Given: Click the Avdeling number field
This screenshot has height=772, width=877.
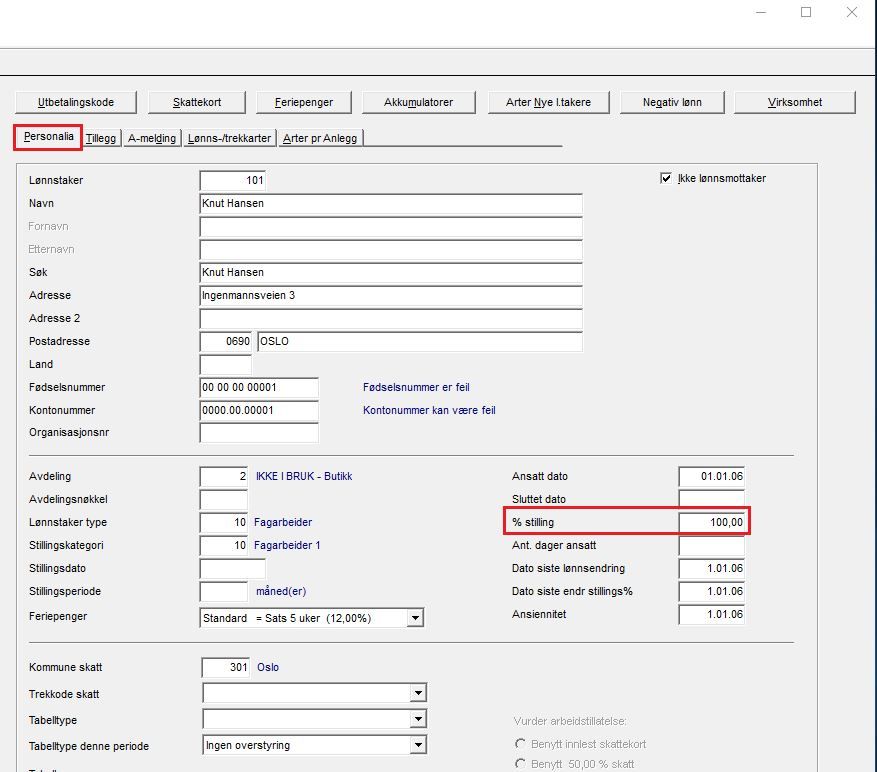Looking at the screenshot, I should point(224,477).
